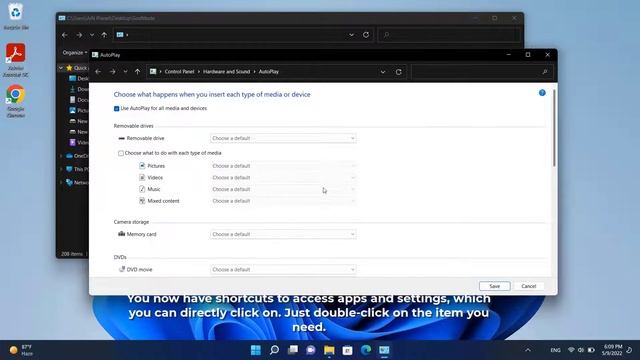Image resolution: width=640 pixels, height=360 pixels.
Task: Open the Mixed content default dropdown
Action: pyautogui.click(x=283, y=201)
